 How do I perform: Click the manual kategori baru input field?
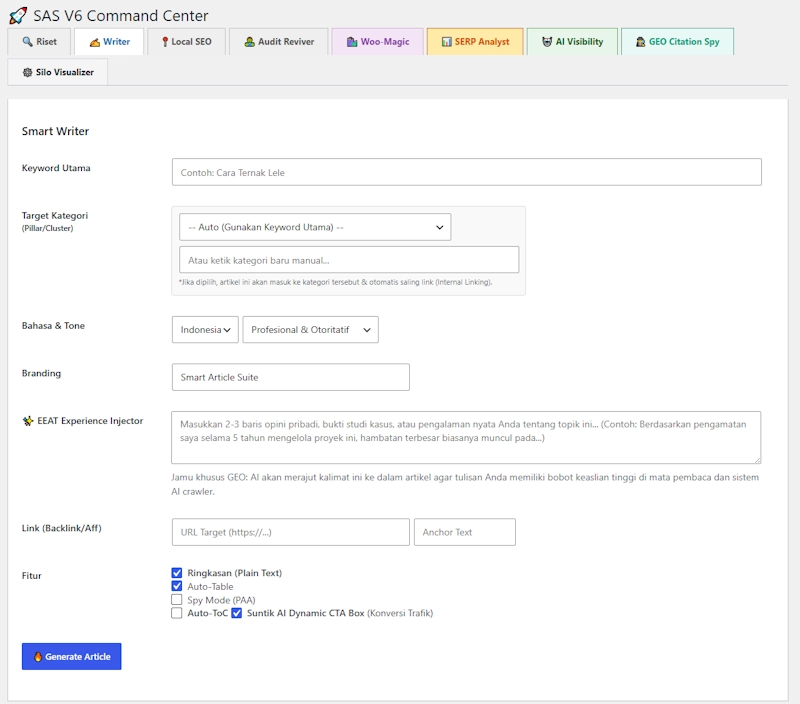(x=349, y=260)
